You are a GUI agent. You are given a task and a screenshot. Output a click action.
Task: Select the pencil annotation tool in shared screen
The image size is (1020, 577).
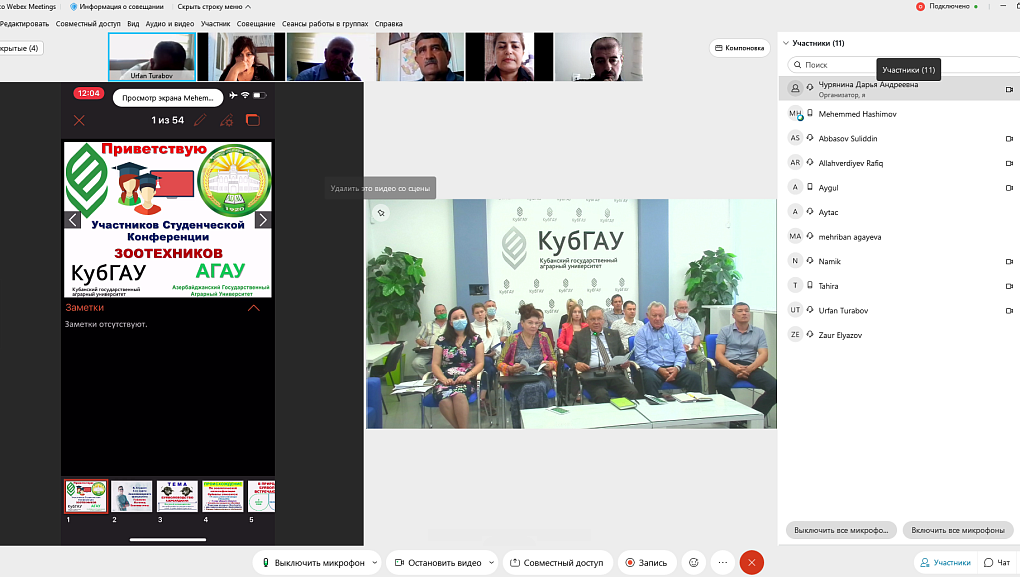point(200,120)
